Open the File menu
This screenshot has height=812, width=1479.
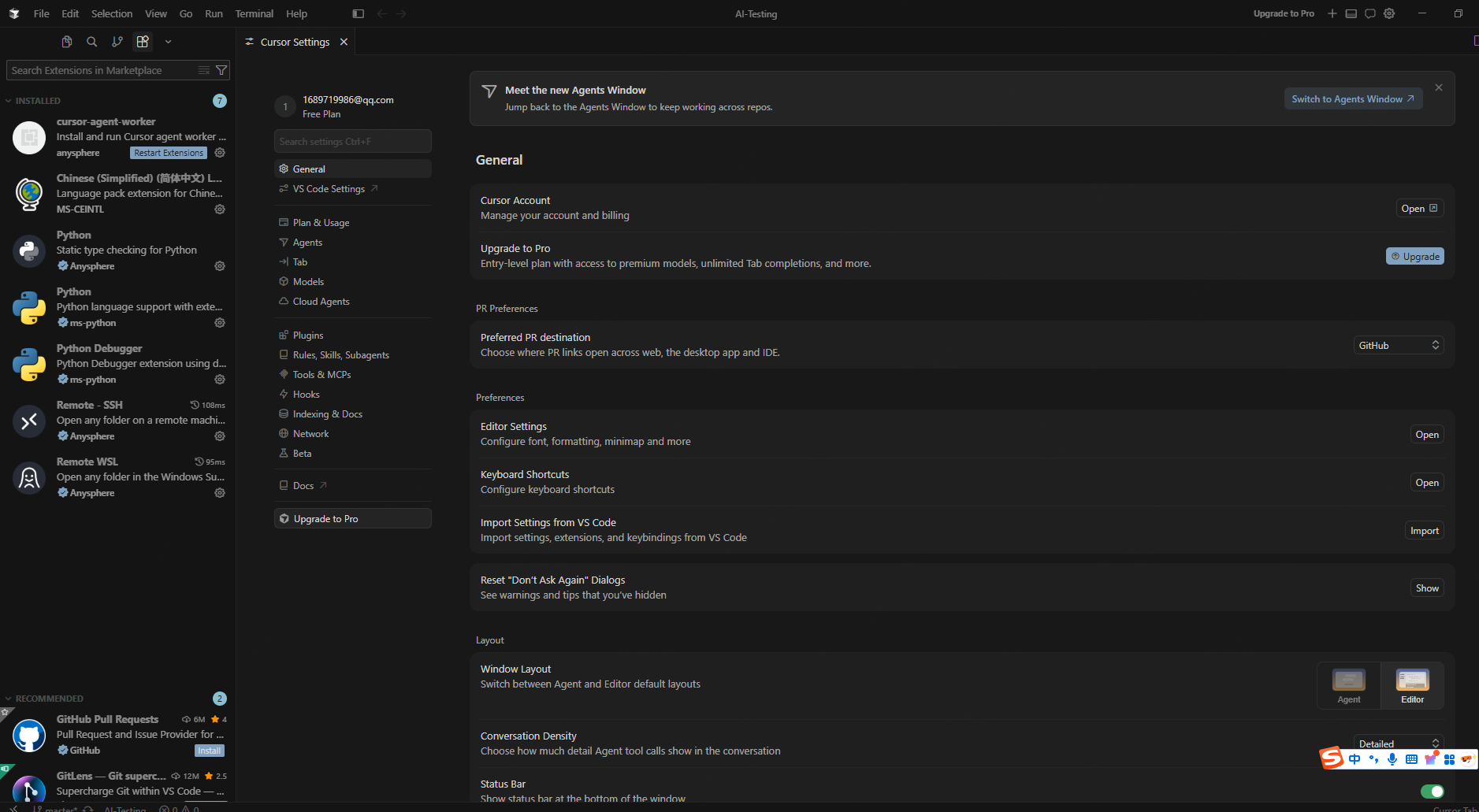click(42, 13)
